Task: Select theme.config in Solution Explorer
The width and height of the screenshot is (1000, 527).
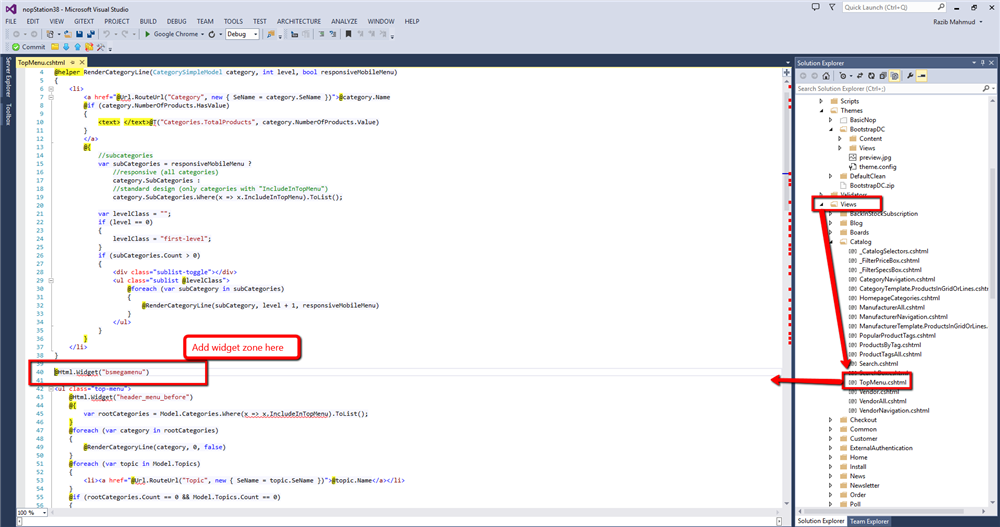Action: pyautogui.click(x=877, y=167)
